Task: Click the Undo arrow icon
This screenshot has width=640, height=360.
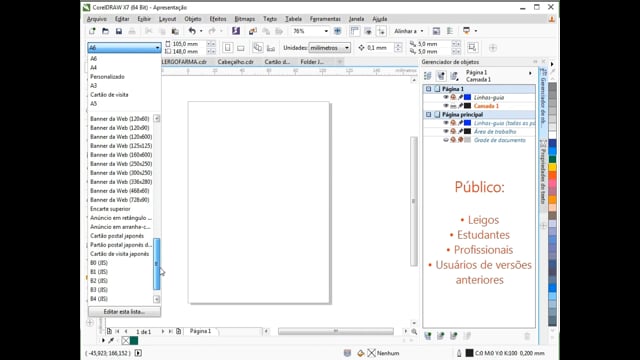Action: coord(192,31)
